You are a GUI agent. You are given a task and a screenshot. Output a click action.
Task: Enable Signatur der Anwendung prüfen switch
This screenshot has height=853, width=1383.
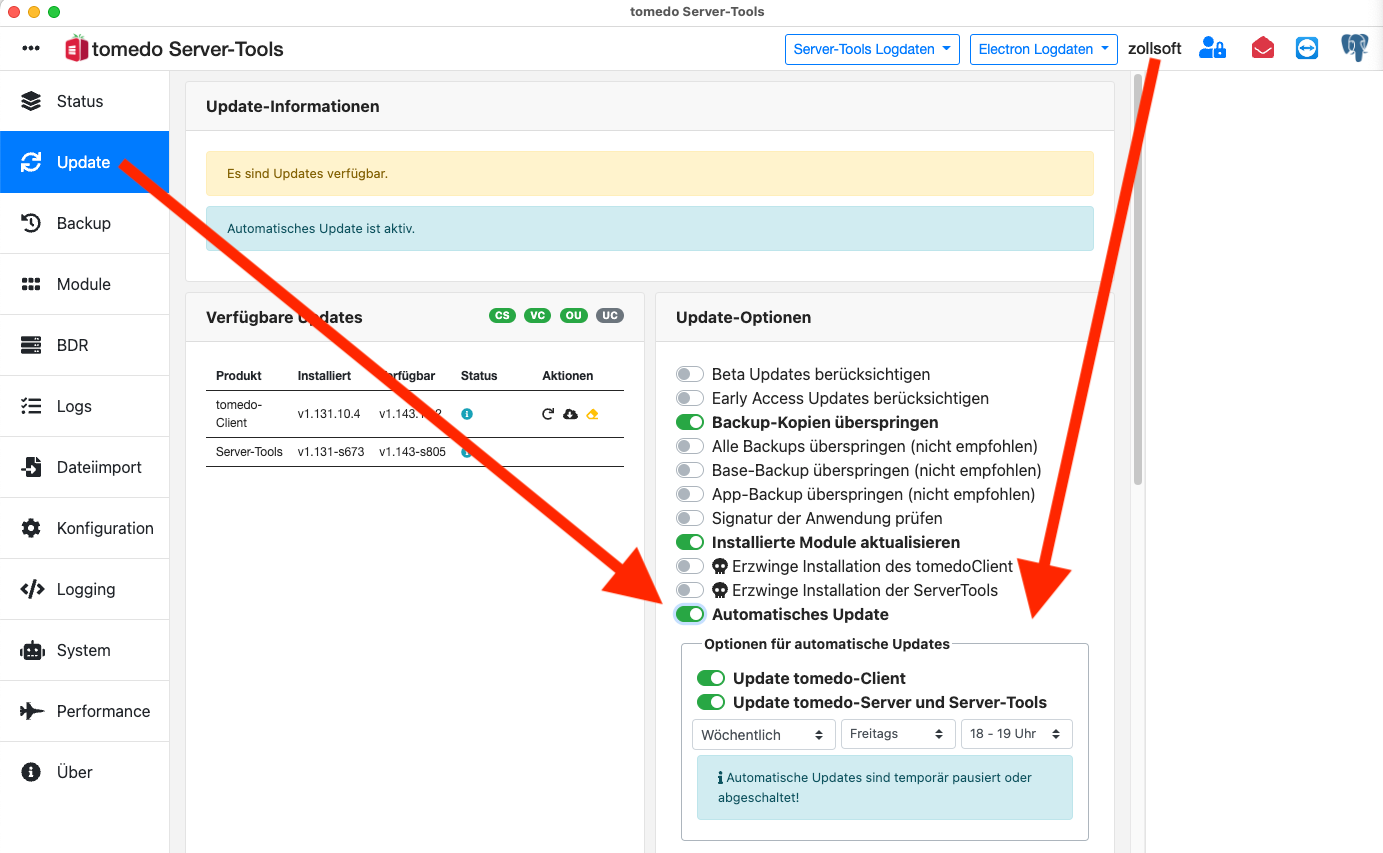[690, 518]
